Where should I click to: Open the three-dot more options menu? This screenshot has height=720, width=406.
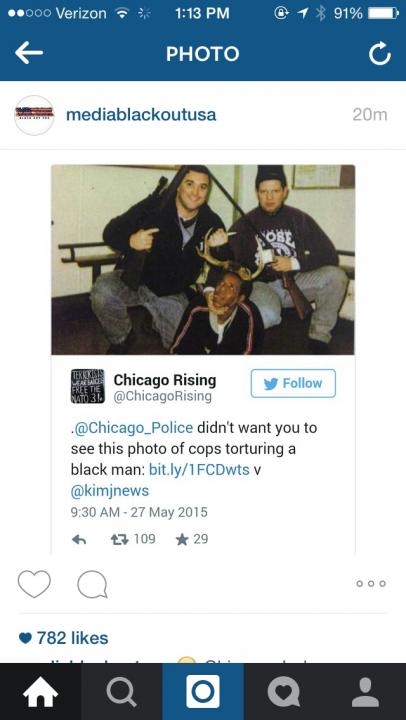click(371, 584)
